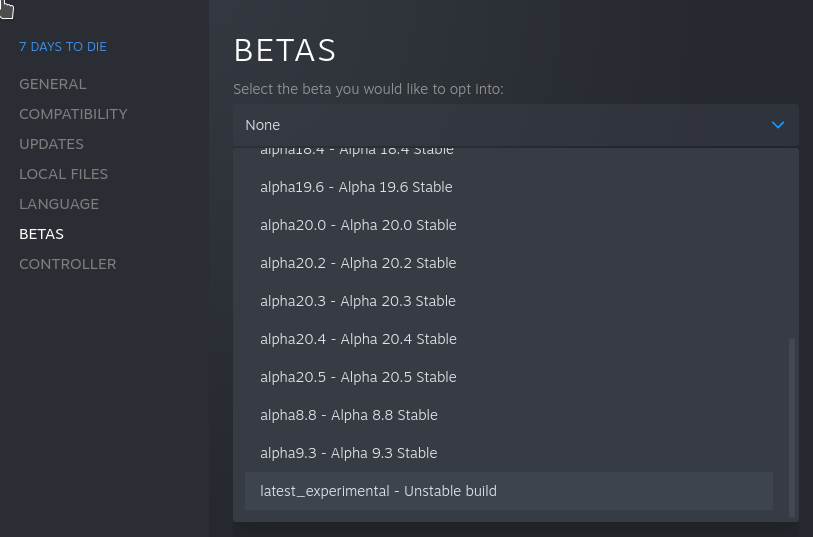Select alpha20.3 - Alpha 20.3 Stable
The image size is (813, 537).
[358, 301]
